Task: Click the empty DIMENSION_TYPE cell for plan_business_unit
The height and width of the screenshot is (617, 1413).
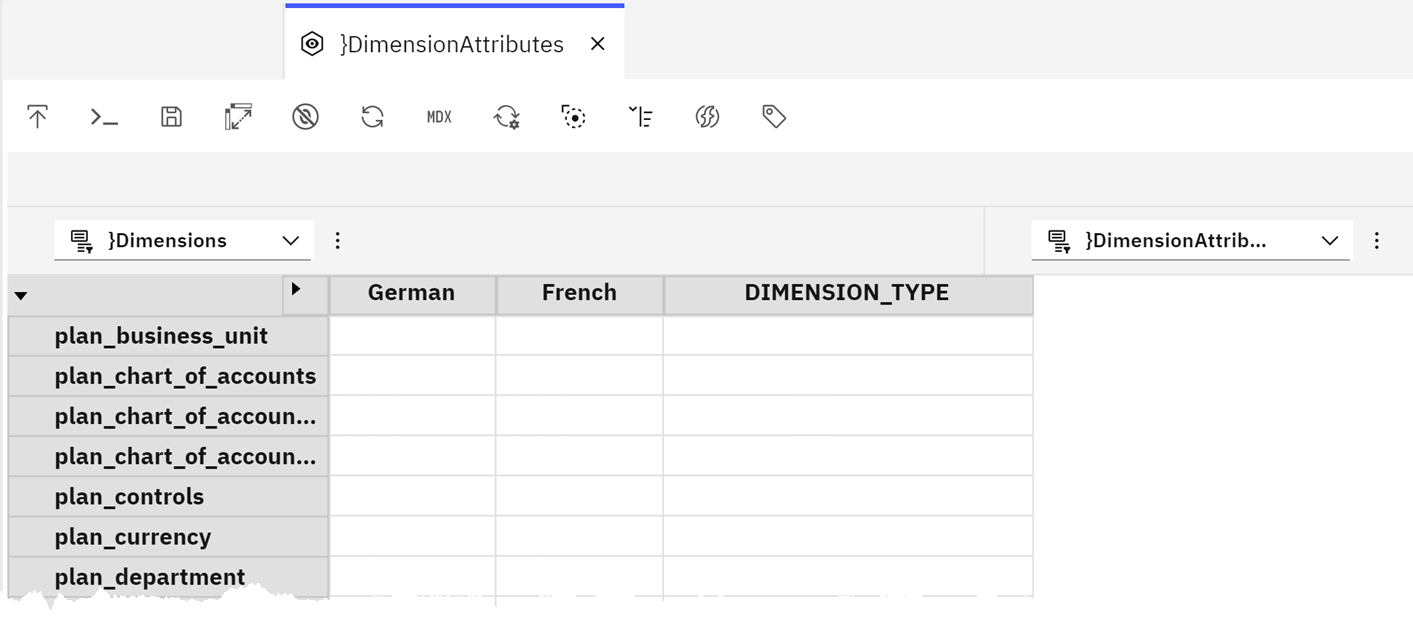Action: click(846, 335)
